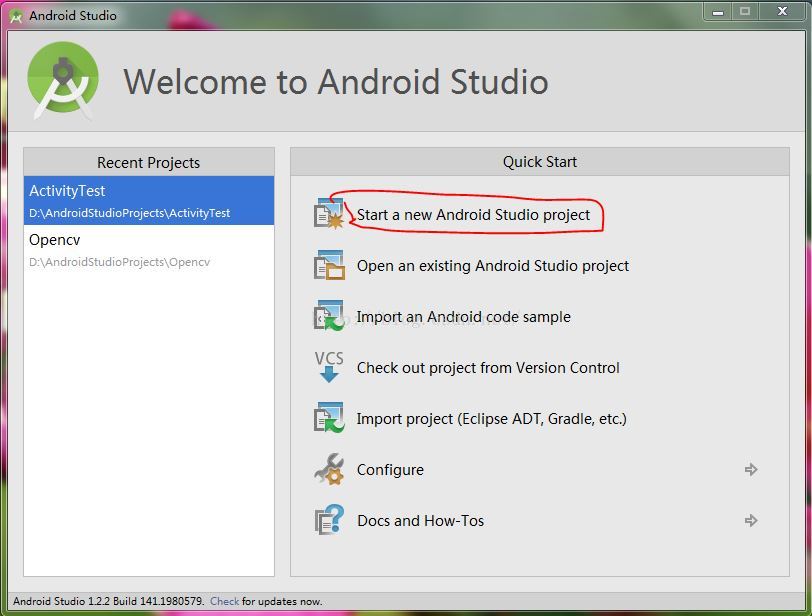Choose Import an Android code sample
Viewport: 812px width, 616px height.
click(463, 316)
